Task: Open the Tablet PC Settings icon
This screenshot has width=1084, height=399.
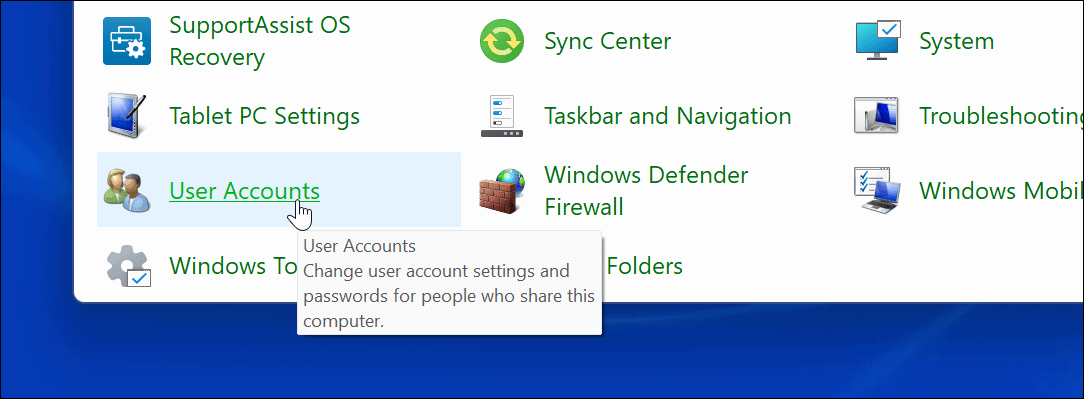Action: 127,115
